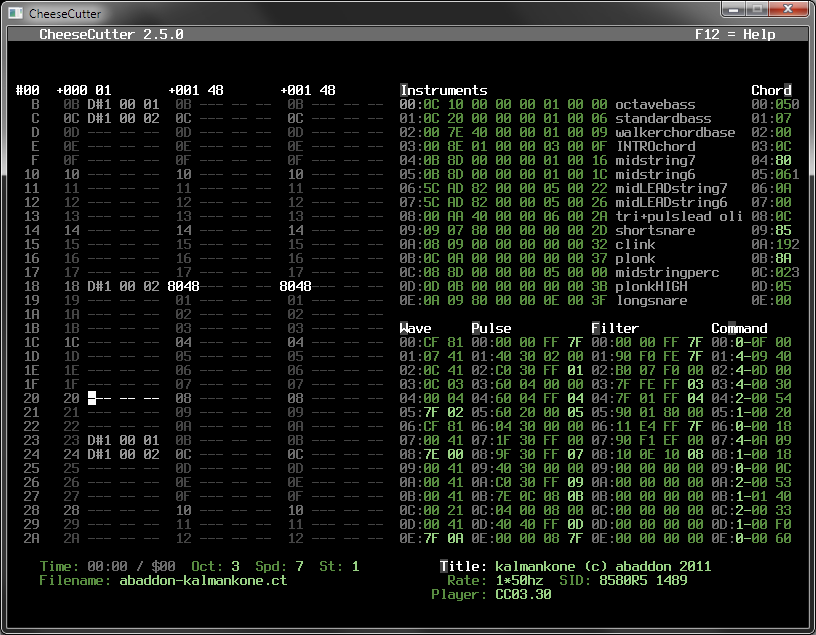This screenshot has height=635, width=816.
Task: Choose the walkerchordbase instrument
Action: (567, 133)
